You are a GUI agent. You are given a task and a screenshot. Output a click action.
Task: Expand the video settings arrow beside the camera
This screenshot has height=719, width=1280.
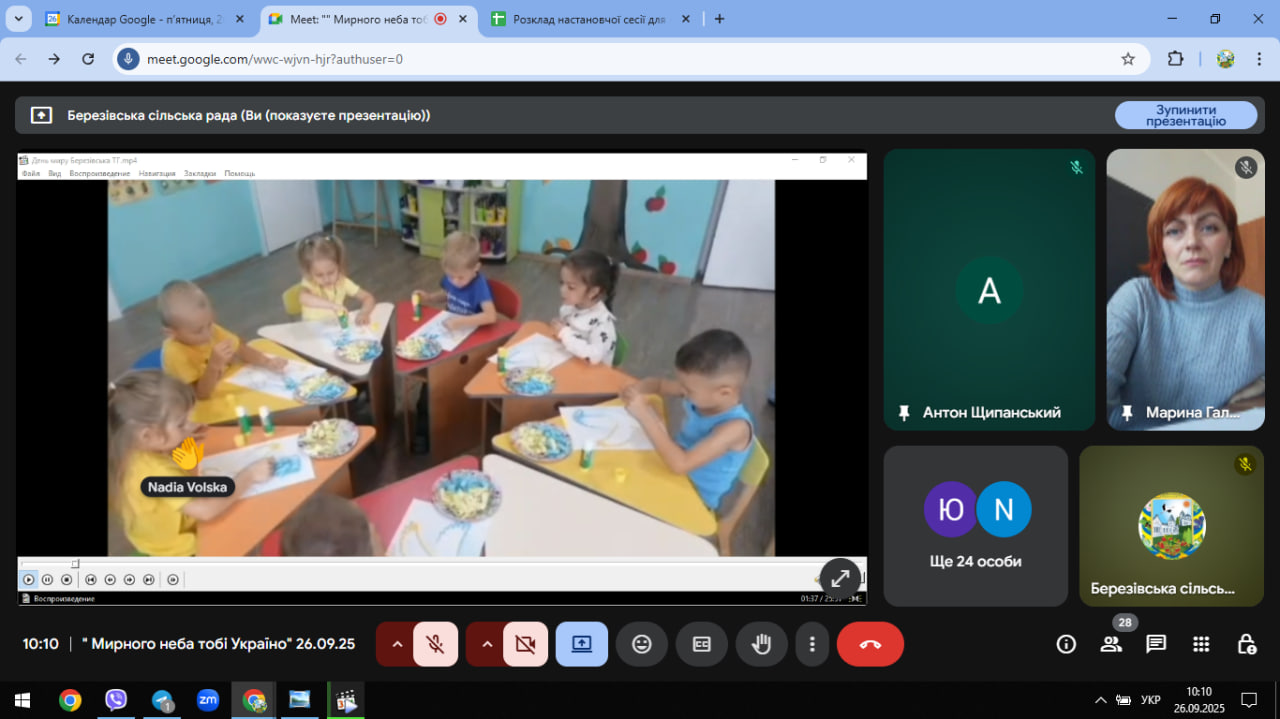coord(487,644)
